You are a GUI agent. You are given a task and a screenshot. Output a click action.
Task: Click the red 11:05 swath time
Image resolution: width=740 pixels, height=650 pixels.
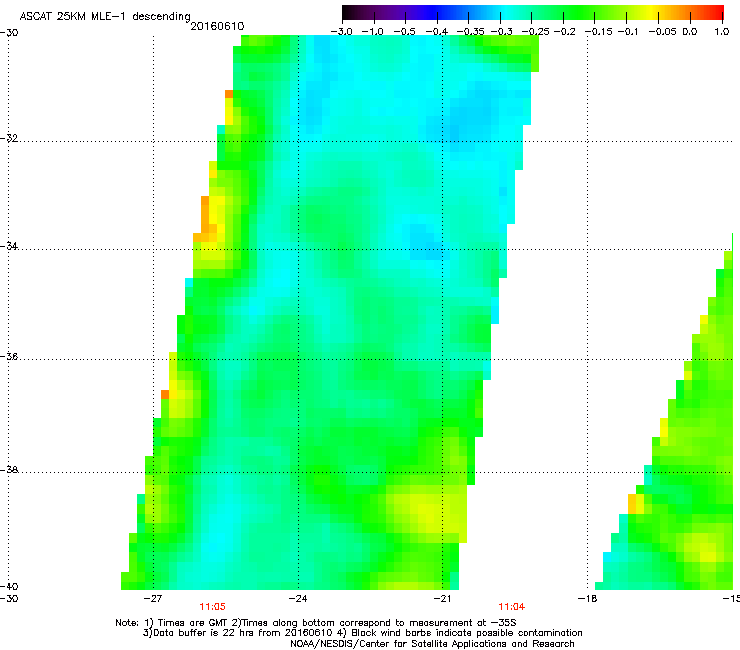coord(212,607)
